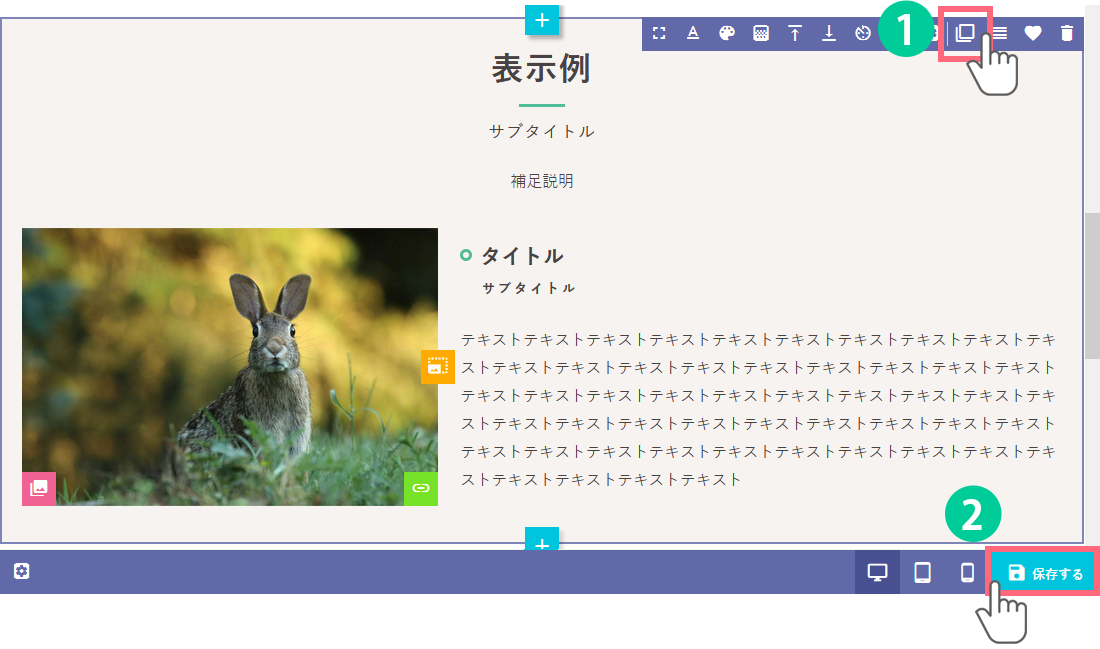Open the color palette for the block

click(727, 33)
